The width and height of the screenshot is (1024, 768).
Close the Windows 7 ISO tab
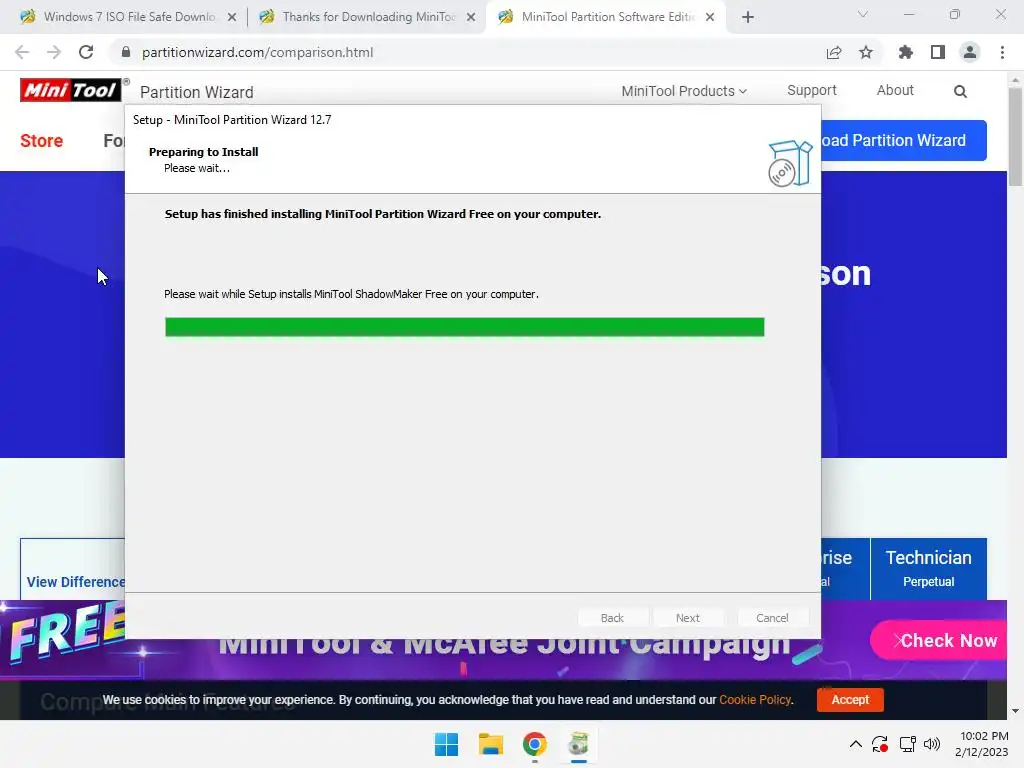click(232, 18)
